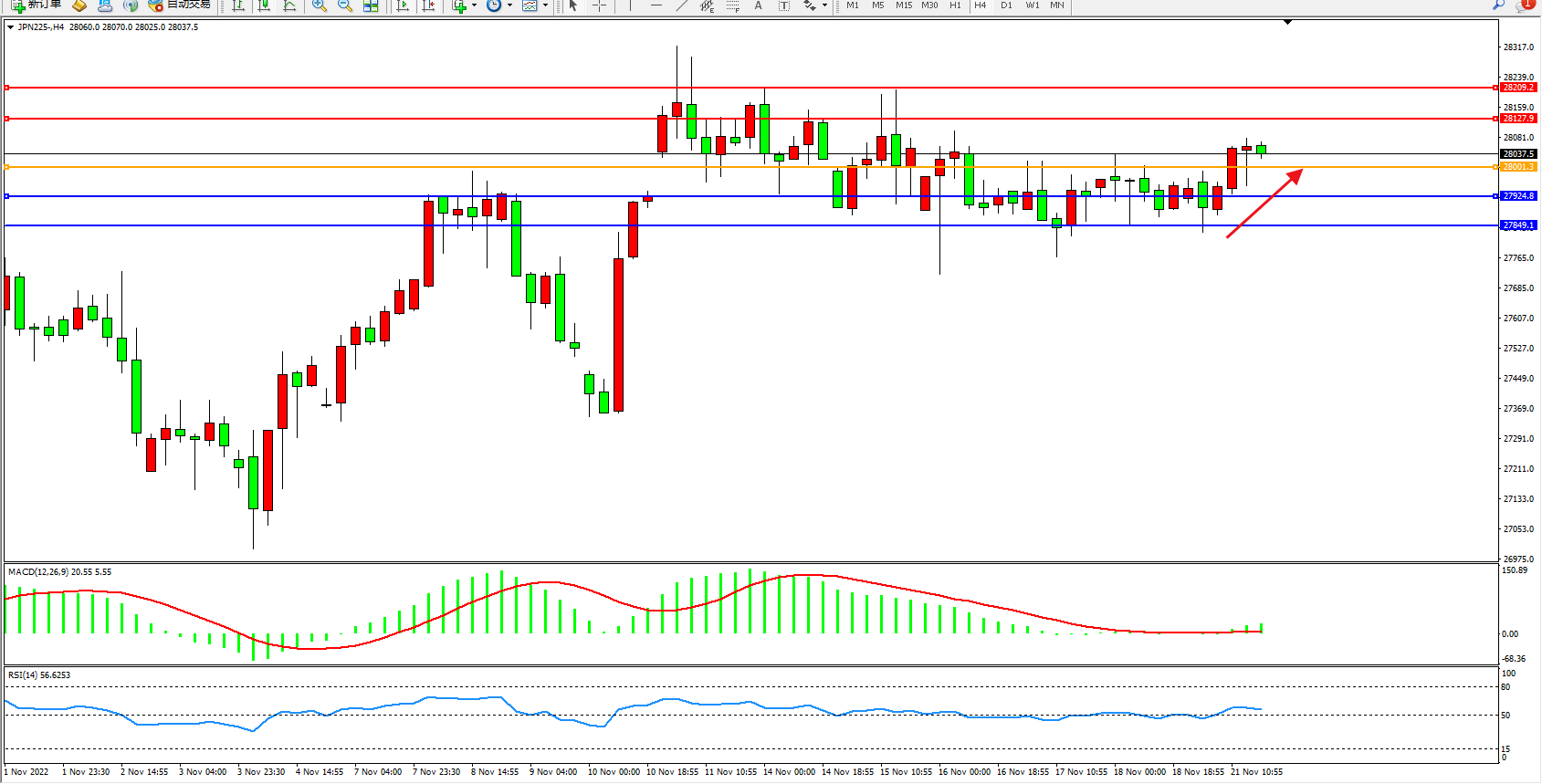Click the zoom in magnifier icon
The height and width of the screenshot is (784, 1542).
point(319,5)
